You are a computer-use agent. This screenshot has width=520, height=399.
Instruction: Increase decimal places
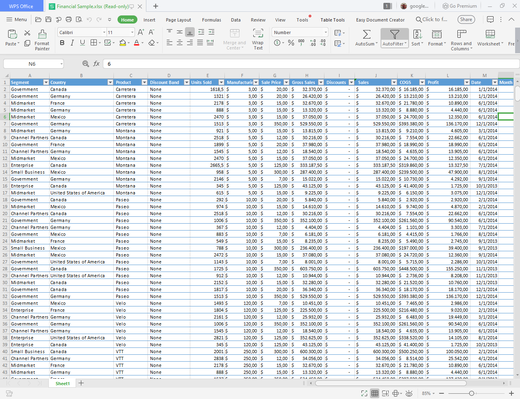tap(313, 43)
